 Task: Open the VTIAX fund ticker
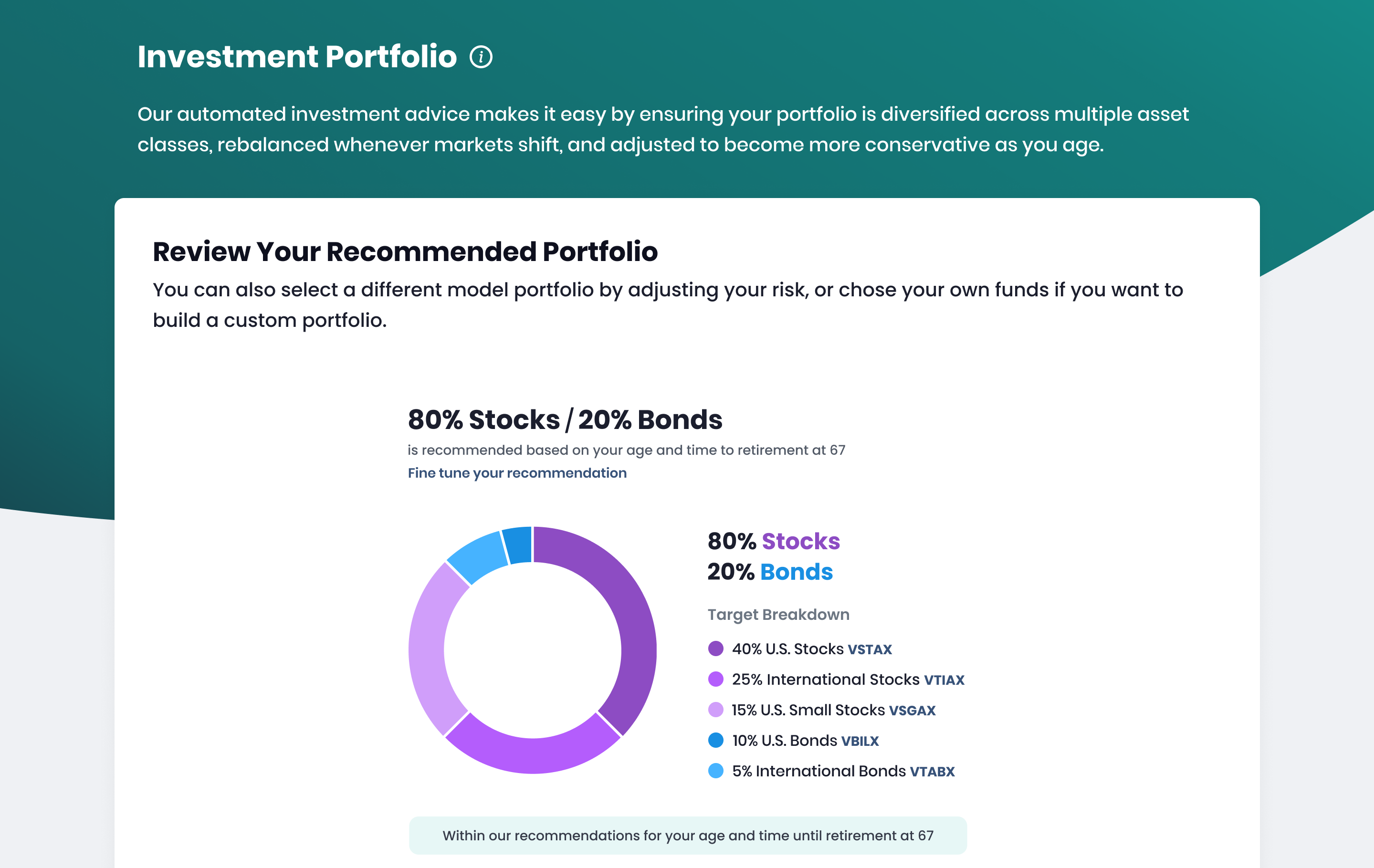944,680
